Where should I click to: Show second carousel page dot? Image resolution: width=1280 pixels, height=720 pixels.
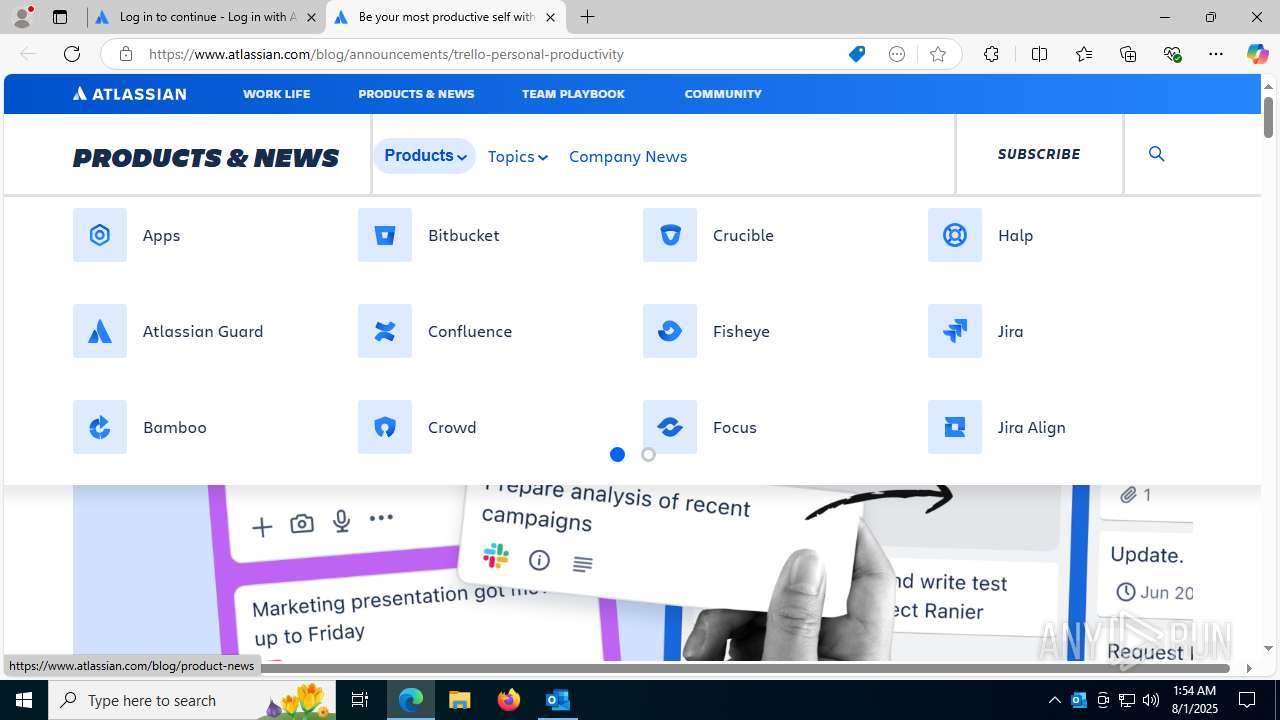(x=648, y=455)
